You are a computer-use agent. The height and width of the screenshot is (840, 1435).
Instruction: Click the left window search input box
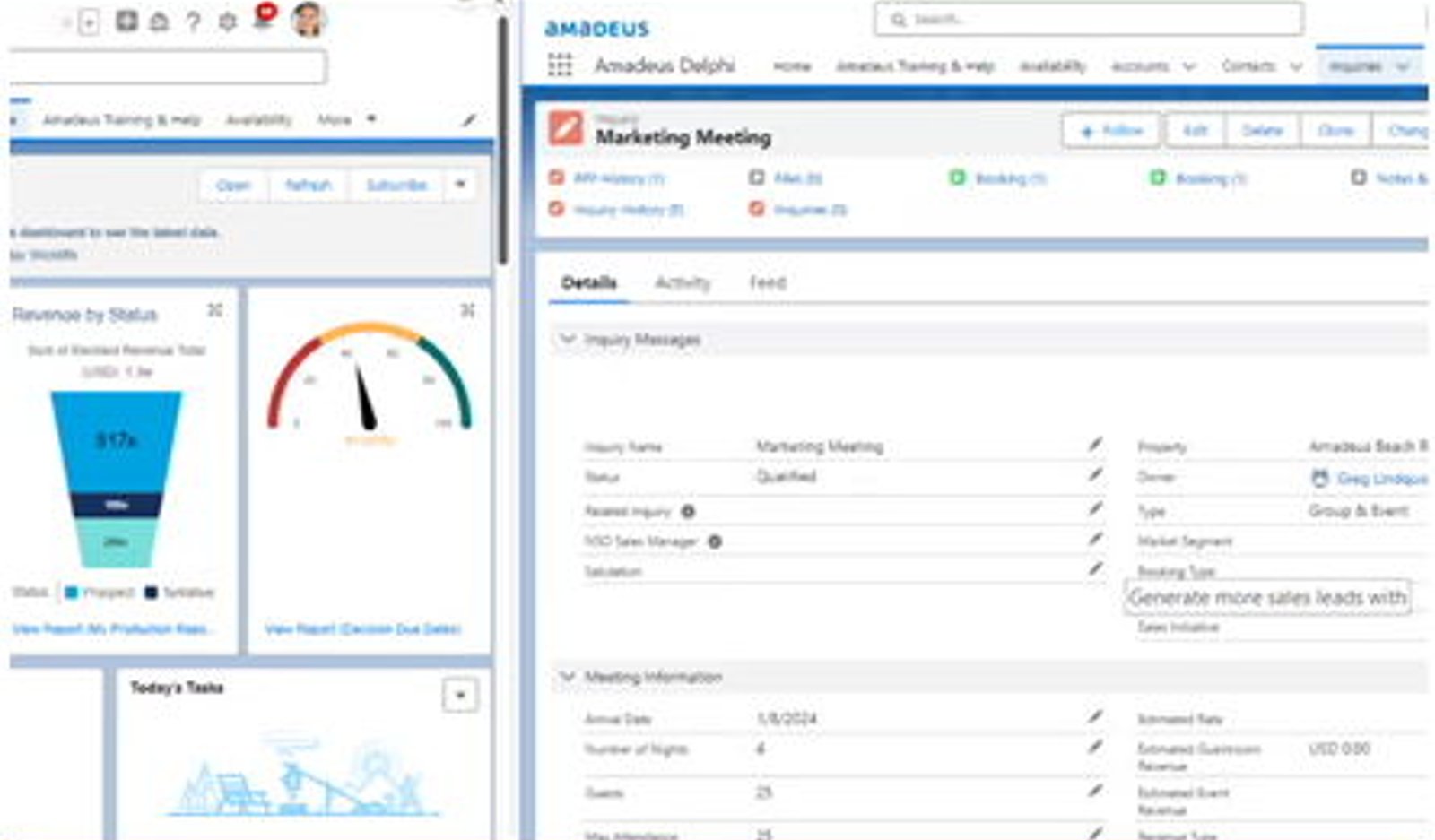(x=168, y=67)
